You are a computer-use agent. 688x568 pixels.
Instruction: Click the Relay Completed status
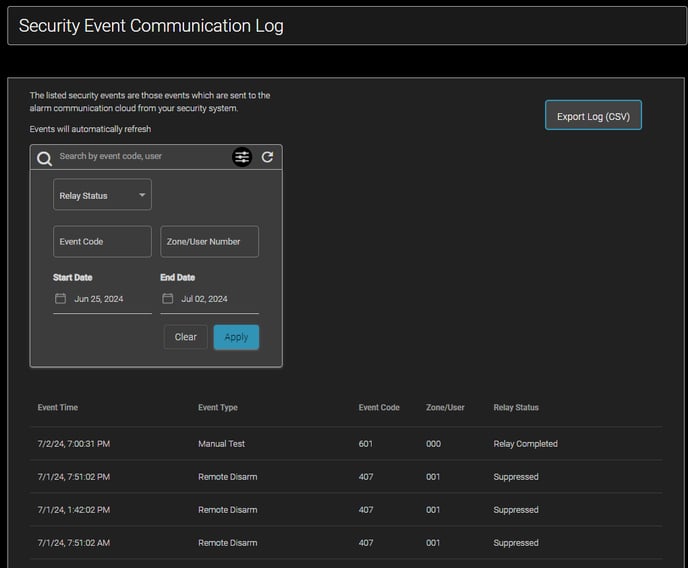pos(526,444)
